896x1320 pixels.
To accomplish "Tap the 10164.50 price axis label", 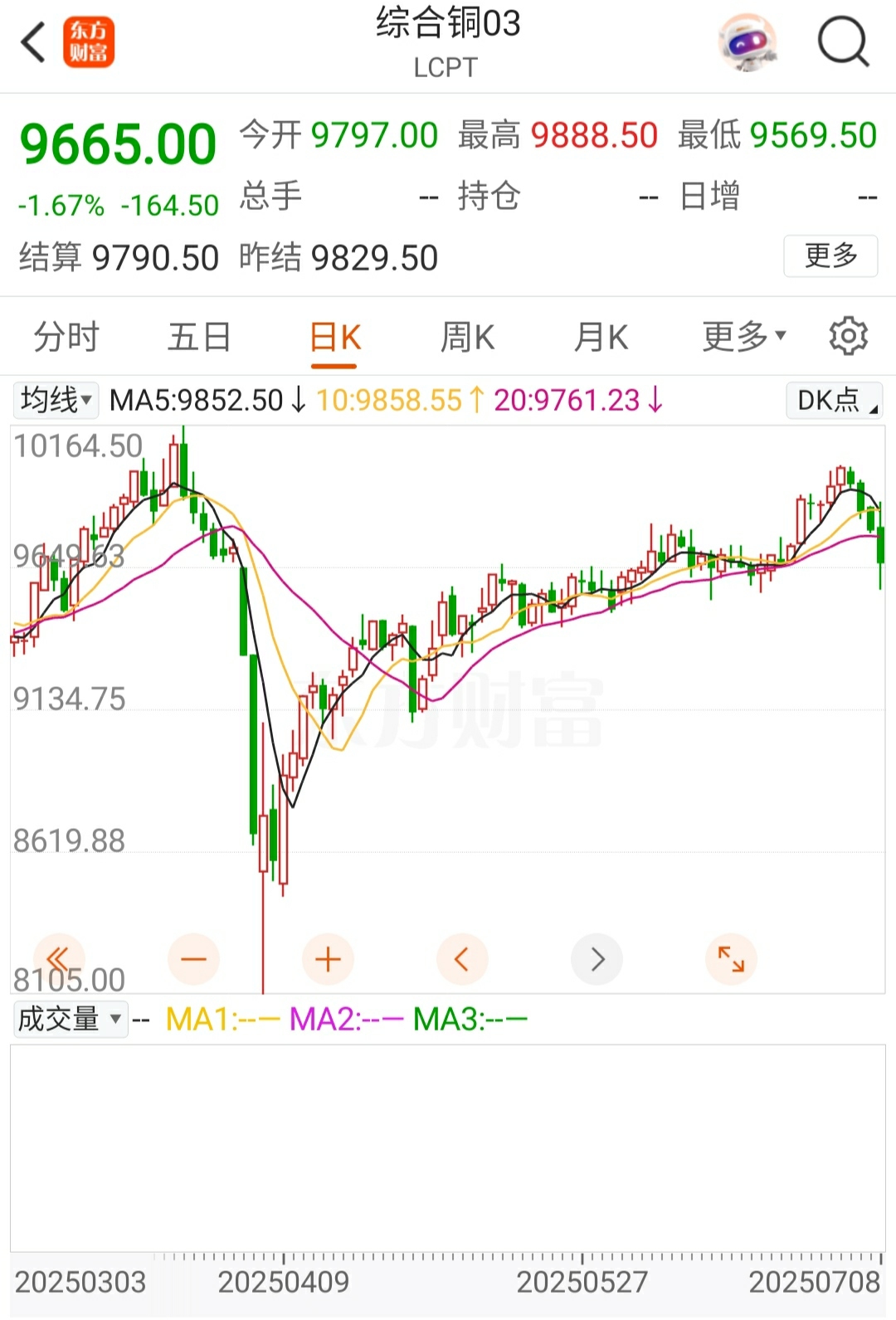I will click(x=79, y=446).
